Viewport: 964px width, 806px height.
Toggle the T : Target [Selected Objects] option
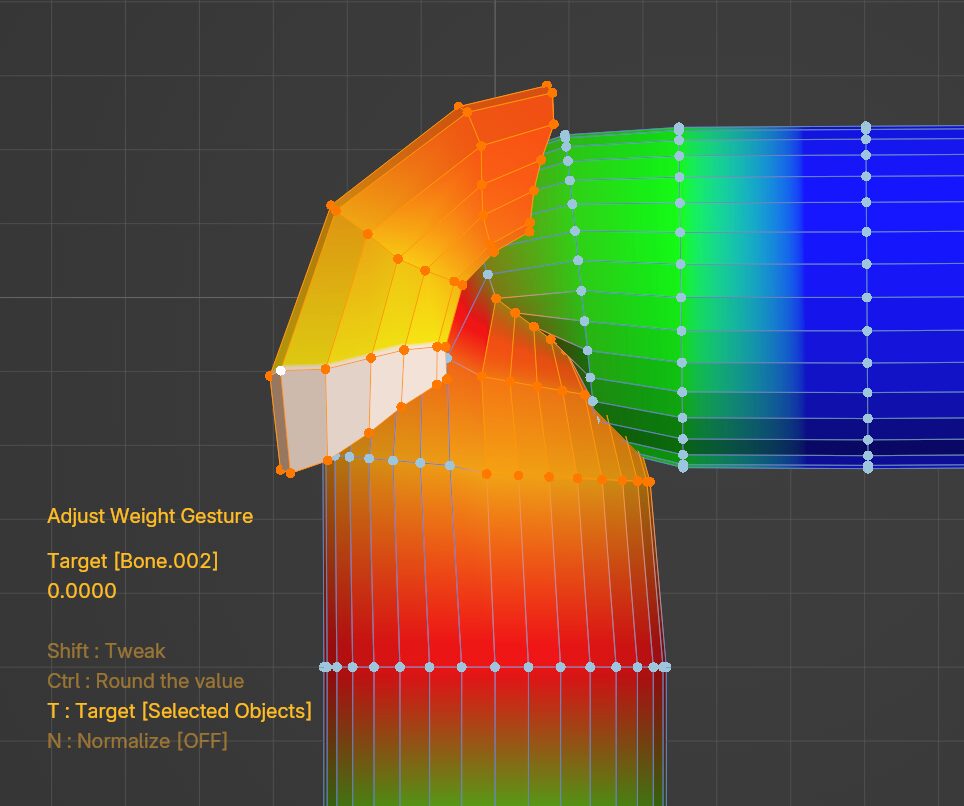tap(179, 711)
